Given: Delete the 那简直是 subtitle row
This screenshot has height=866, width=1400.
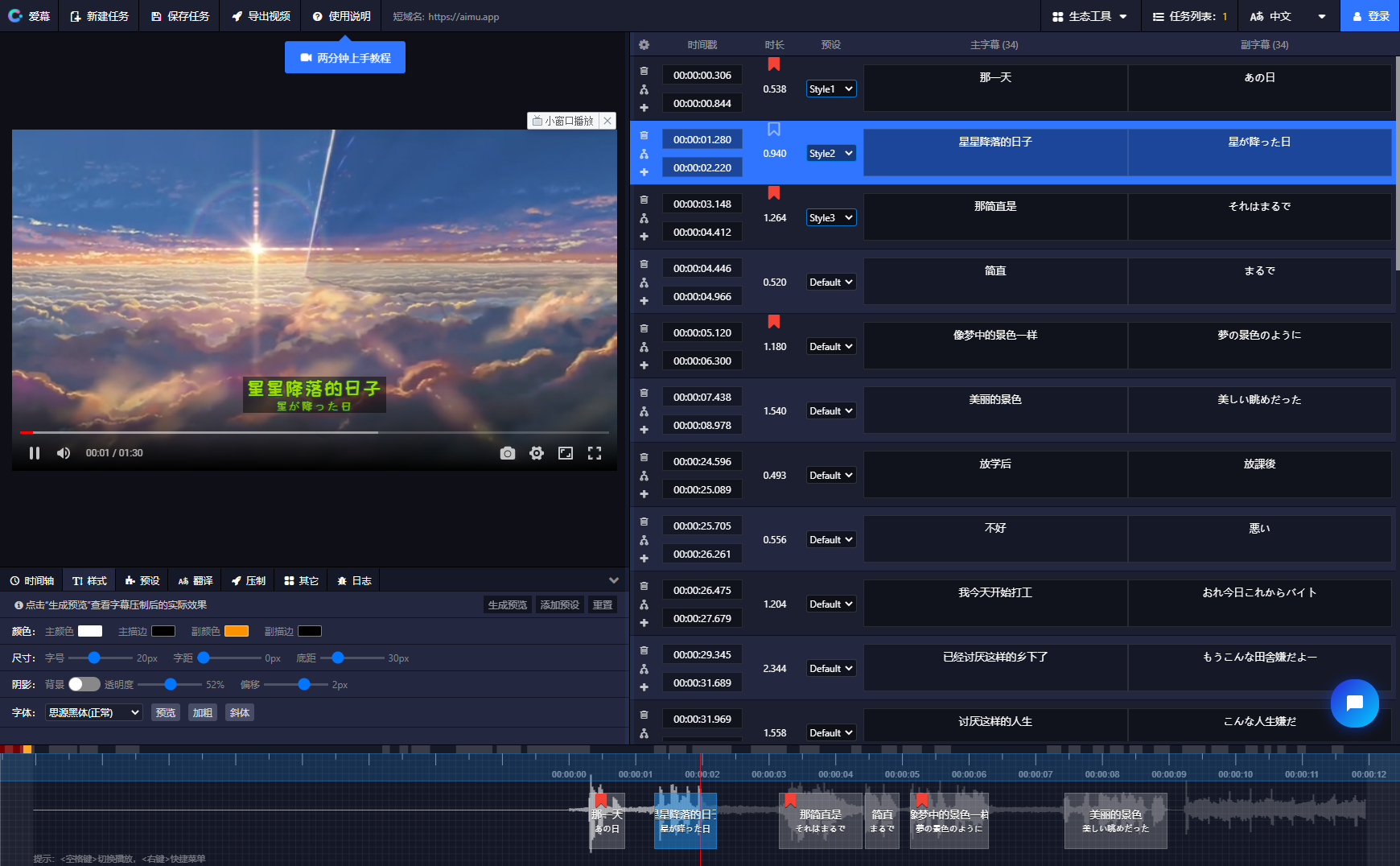Looking at the screenshot, I should tap(644, 200).
